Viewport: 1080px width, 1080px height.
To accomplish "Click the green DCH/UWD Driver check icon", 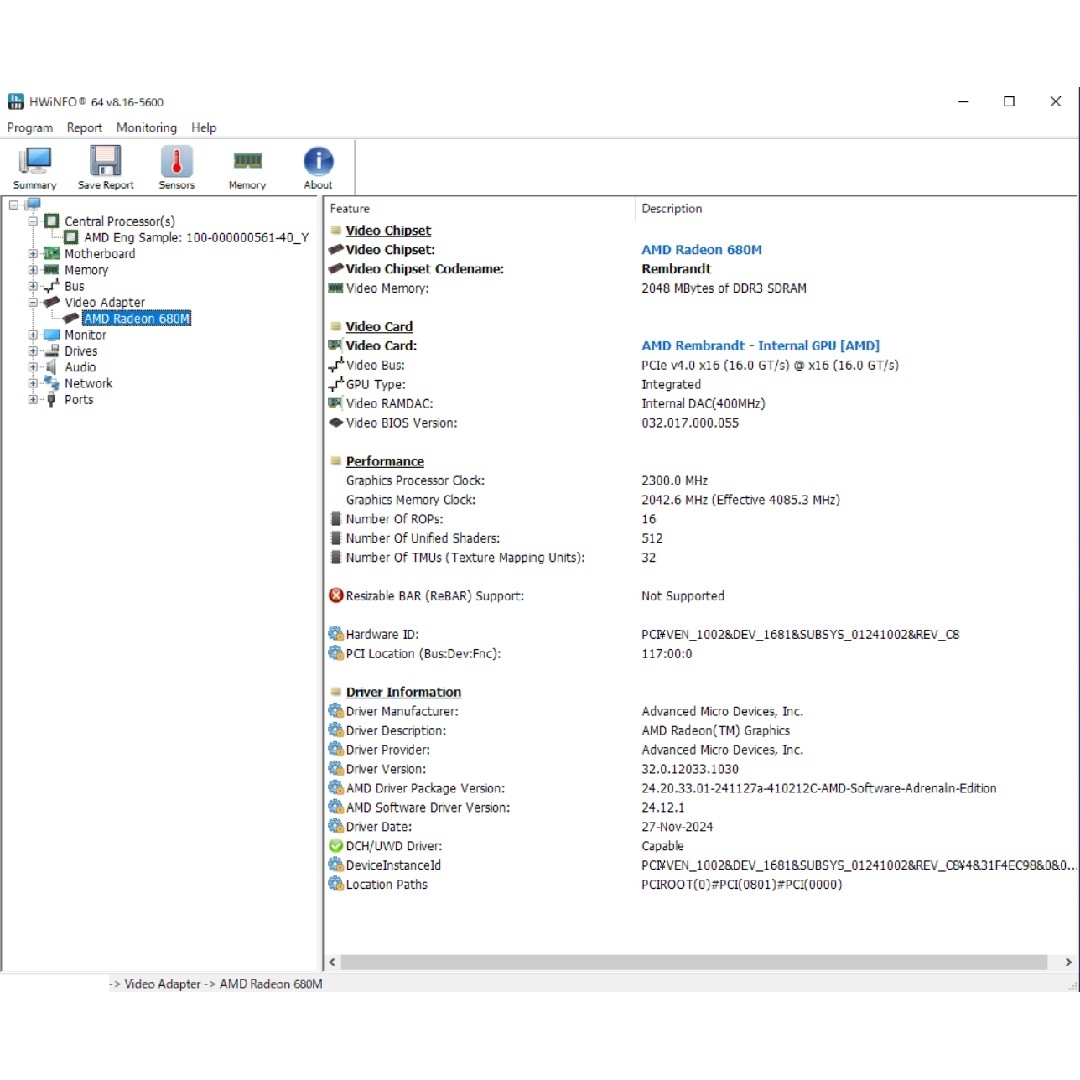I will (336, 846).
